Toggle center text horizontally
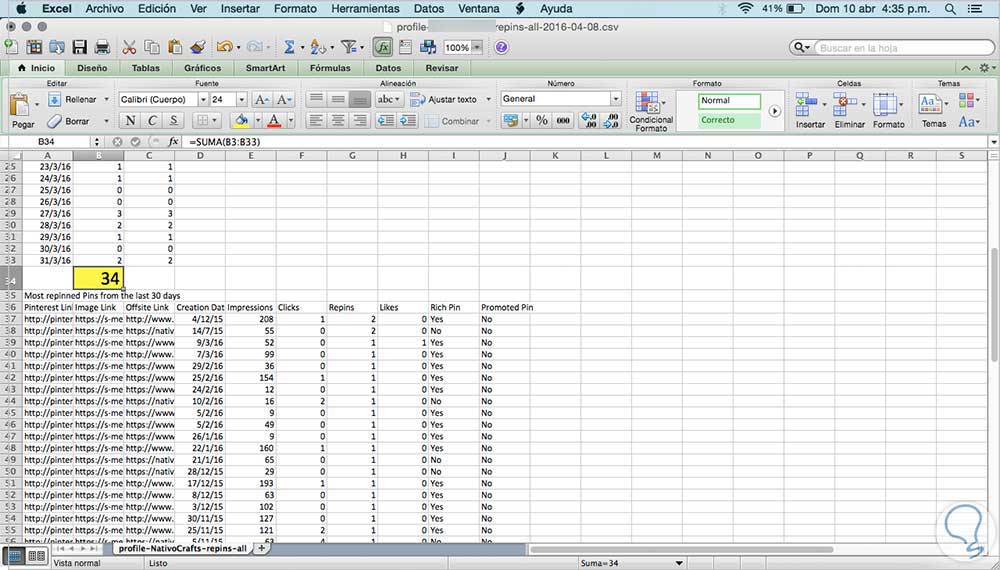 tap(338, 121)
